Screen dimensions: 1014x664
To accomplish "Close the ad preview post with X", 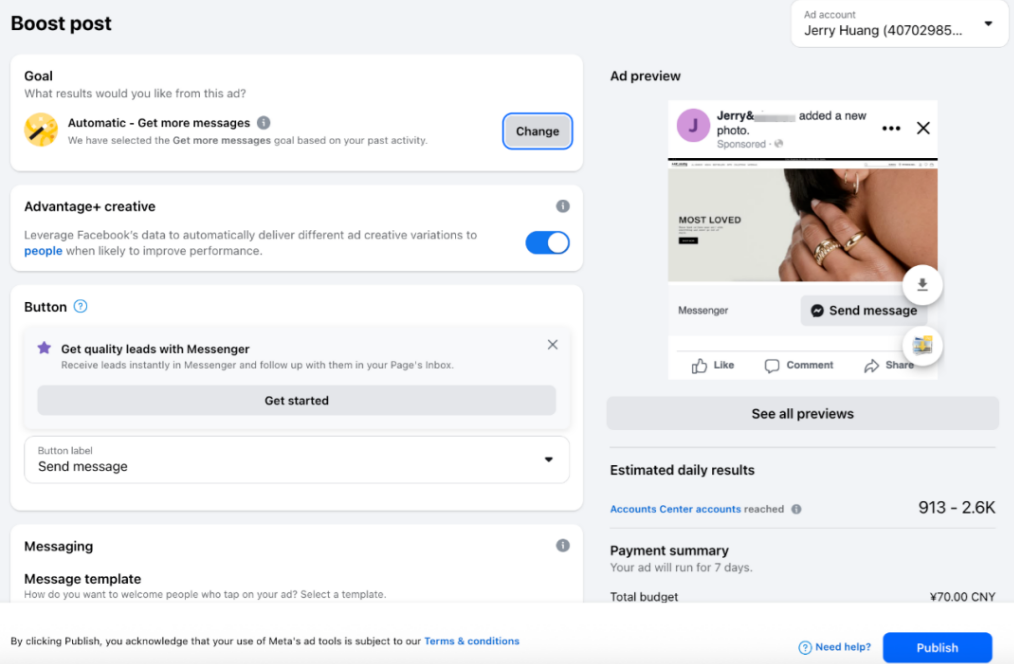I will (x=923, y=128).
